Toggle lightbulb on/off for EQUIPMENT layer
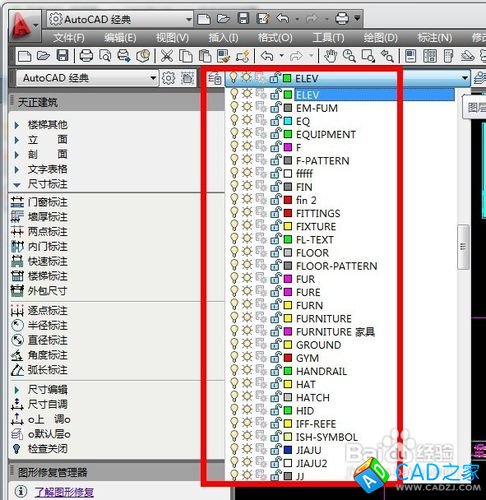 (234, 134)
